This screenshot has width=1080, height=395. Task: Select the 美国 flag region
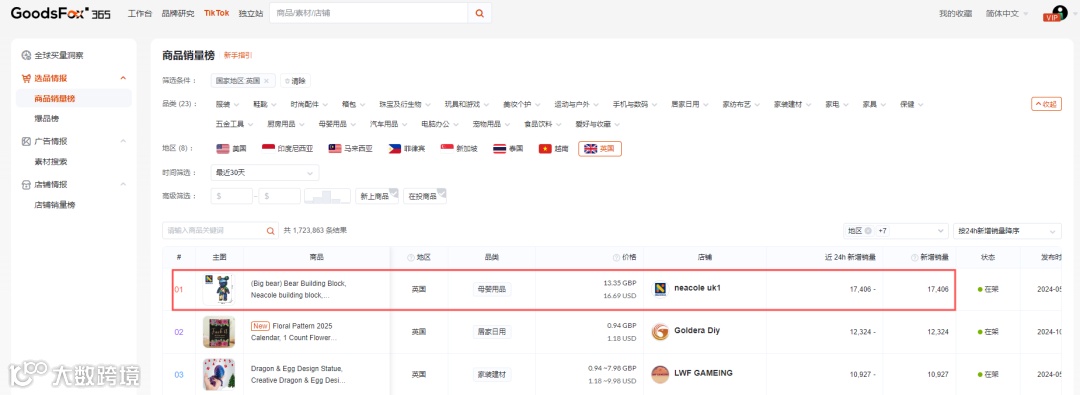(231, 148)
